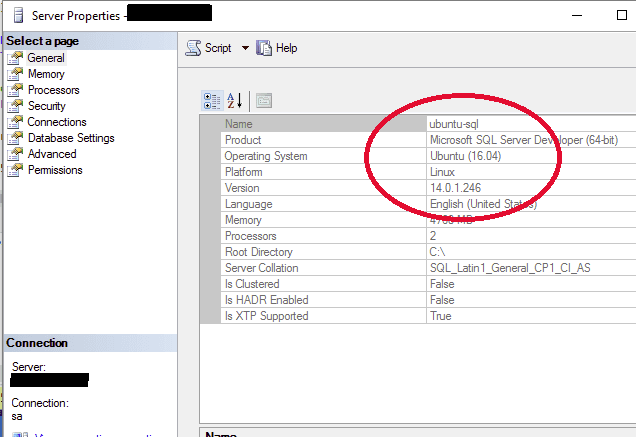
Task: Click the Script toolbar button
Action: (x=208, y=48)
